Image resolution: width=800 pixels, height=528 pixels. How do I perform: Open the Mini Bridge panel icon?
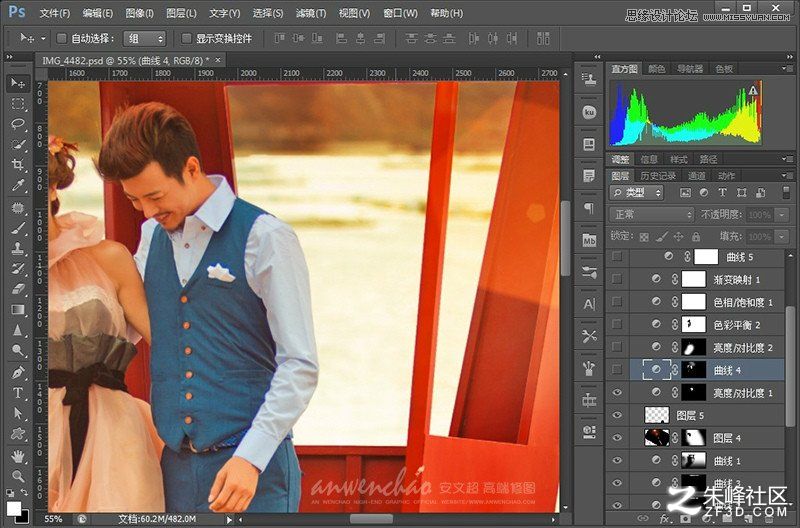click(589, 240)
